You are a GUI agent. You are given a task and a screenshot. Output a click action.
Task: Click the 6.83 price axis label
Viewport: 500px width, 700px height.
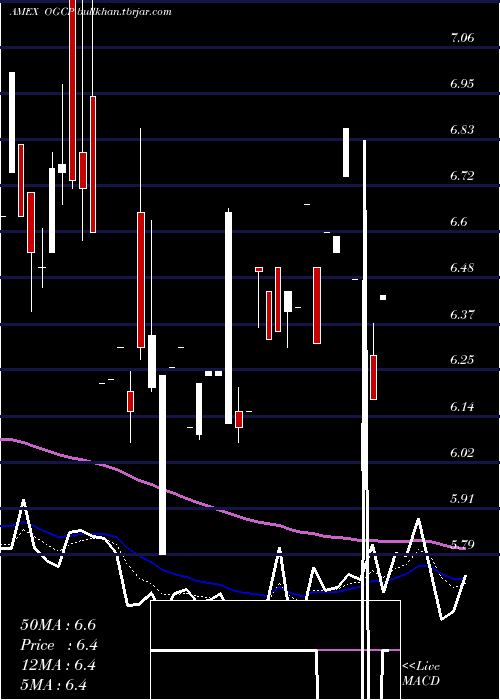tap(462, 130)
